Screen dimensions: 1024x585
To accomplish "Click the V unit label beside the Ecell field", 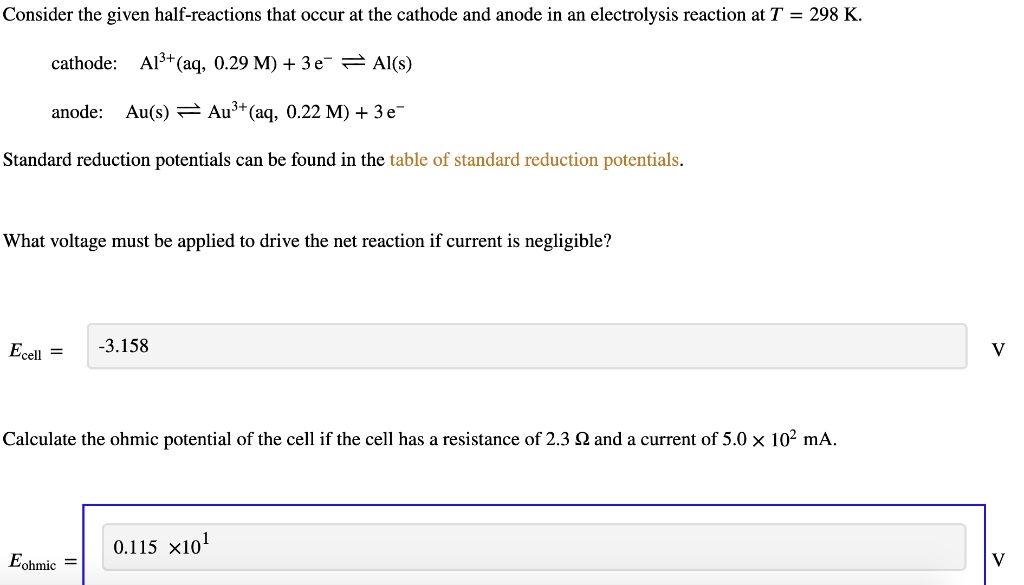I will (x=998, y=347).
